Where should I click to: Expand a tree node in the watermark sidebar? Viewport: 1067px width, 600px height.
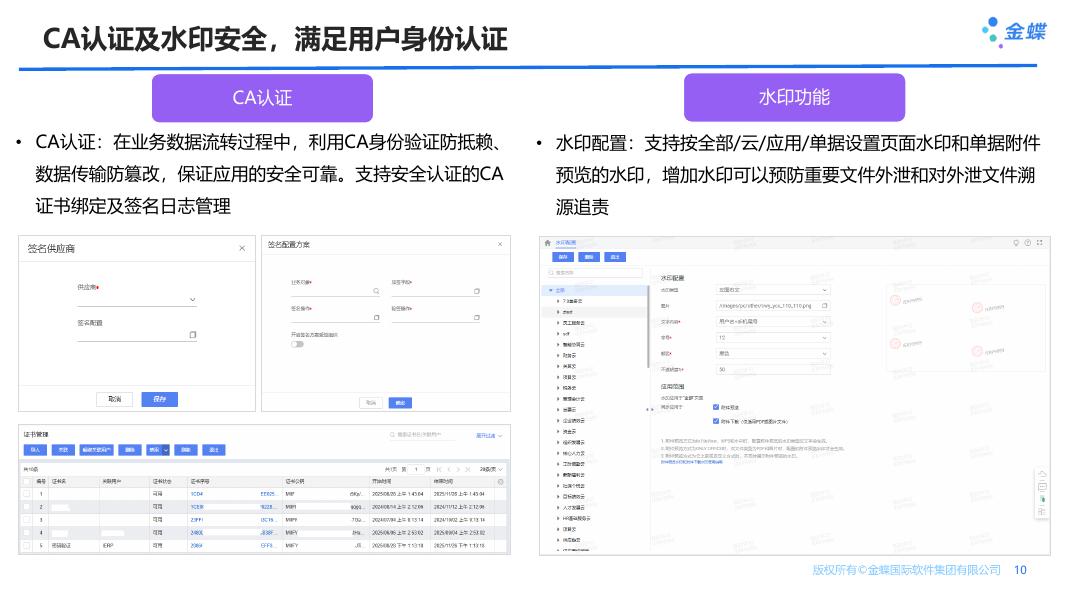click(557, 302)
